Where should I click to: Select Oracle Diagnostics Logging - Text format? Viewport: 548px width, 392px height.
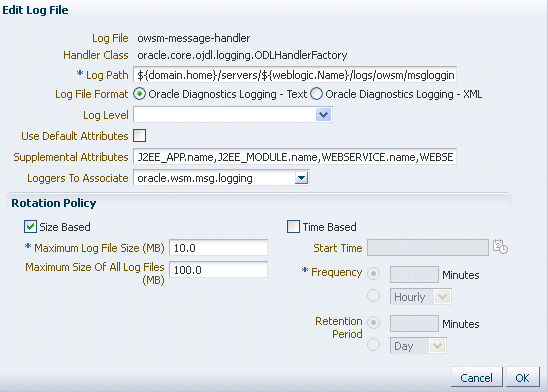coord(140,94)
